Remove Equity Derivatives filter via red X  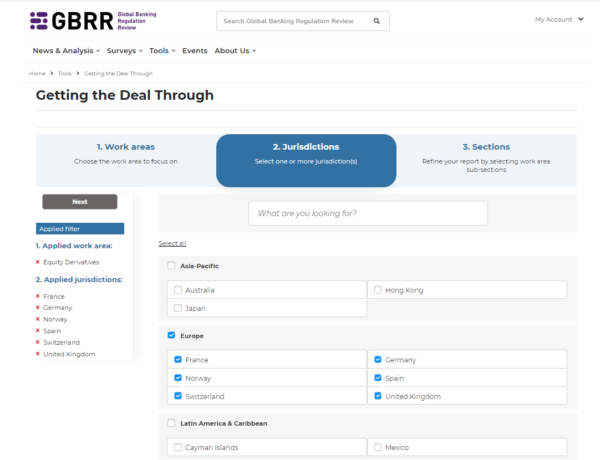pyautogui.click(x=38, y=262)
